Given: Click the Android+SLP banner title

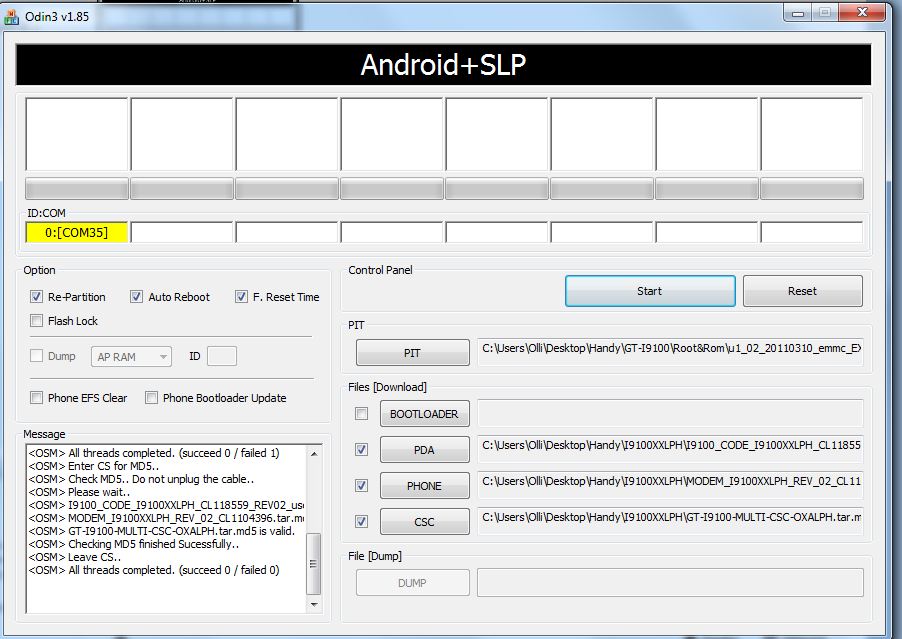Looking at the screenshot, I should tap(444, 64).
